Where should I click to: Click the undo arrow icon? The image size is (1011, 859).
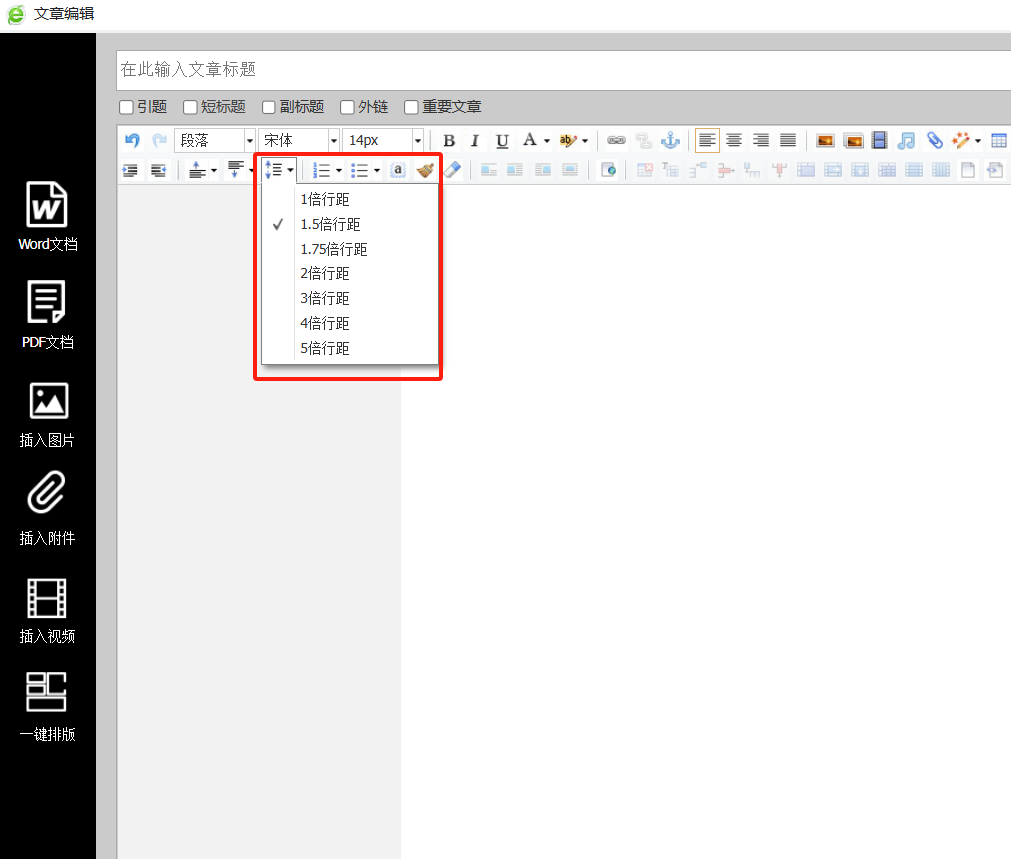click(x=132, y=141)
